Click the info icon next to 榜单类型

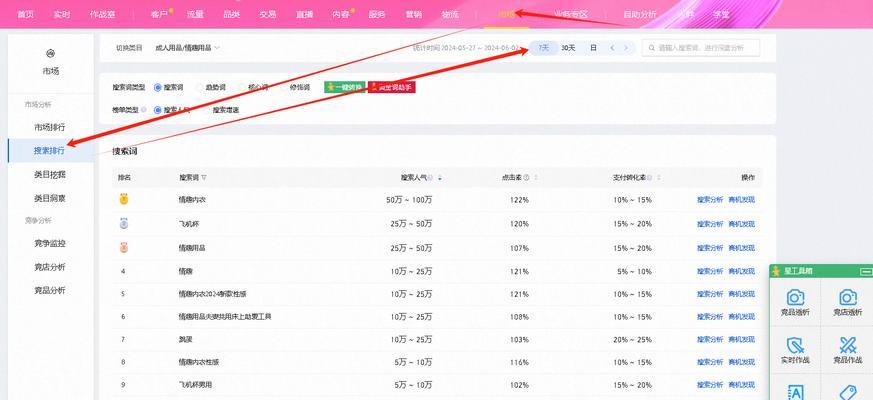(144, 110)
